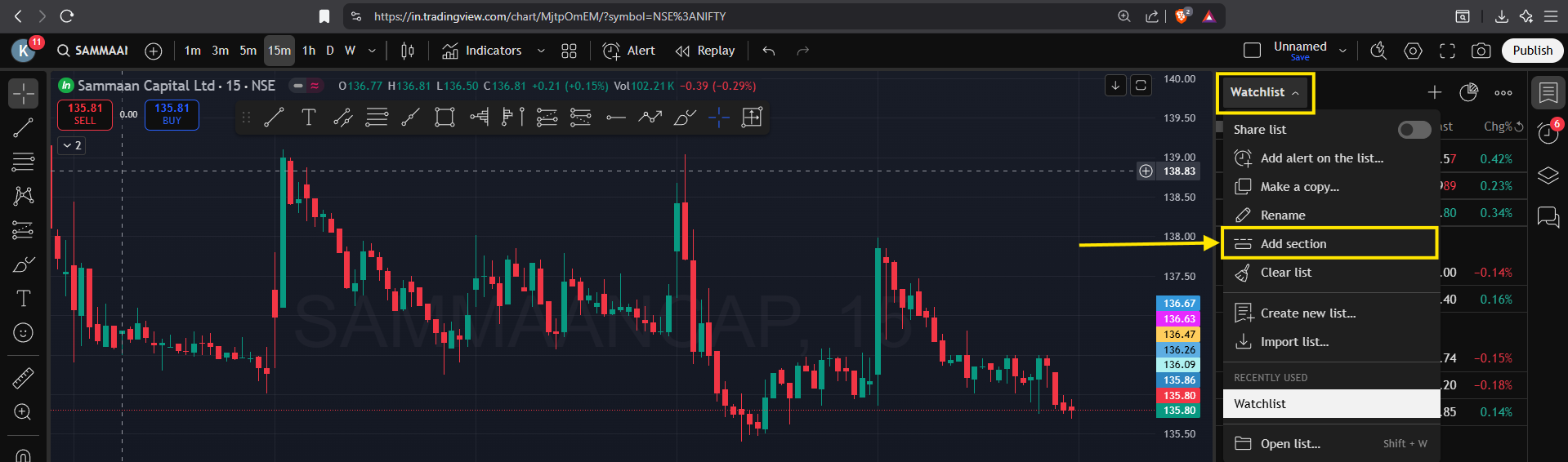Check the Unnamed layout checkbox box
The image size is (1568, 462).
point(1252,51)
